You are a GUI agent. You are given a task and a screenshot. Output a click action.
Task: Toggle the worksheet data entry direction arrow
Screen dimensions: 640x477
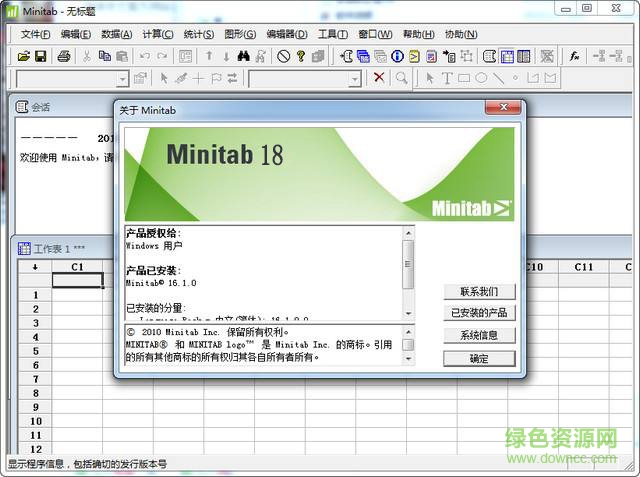[x=35, y=267]
